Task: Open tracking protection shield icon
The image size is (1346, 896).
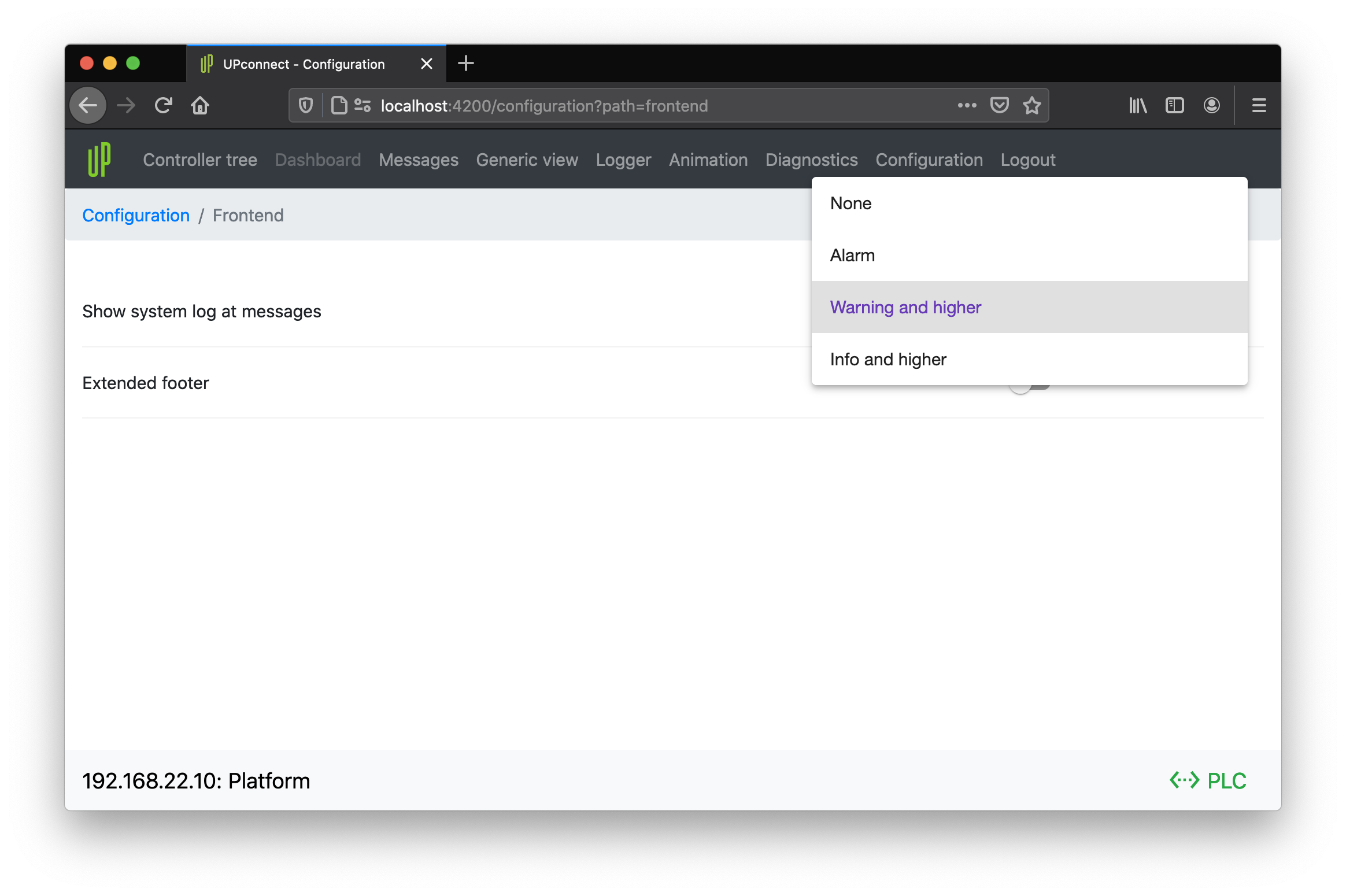Action: point(306,105)
